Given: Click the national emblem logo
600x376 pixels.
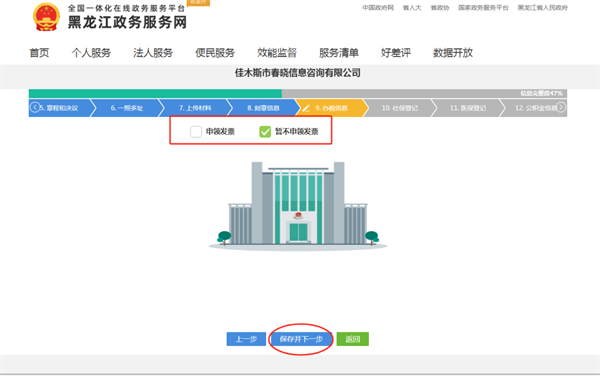Looking at the screenshot, I should click(x=46, y=17).
